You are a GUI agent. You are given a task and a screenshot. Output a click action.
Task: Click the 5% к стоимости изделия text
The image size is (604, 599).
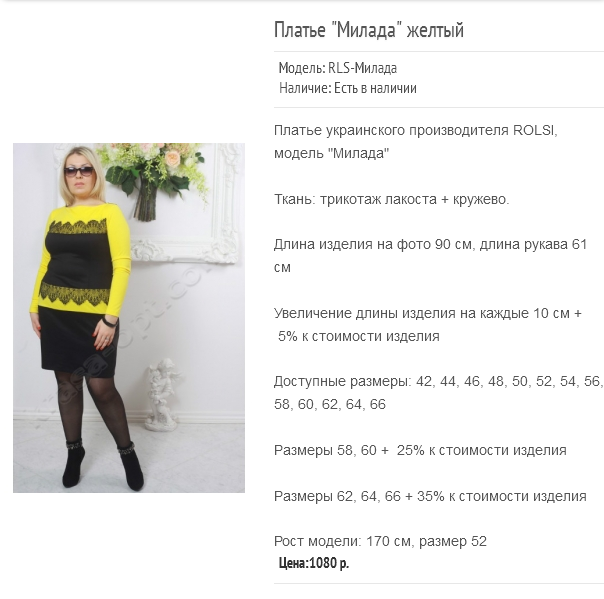tap(359, 336)
